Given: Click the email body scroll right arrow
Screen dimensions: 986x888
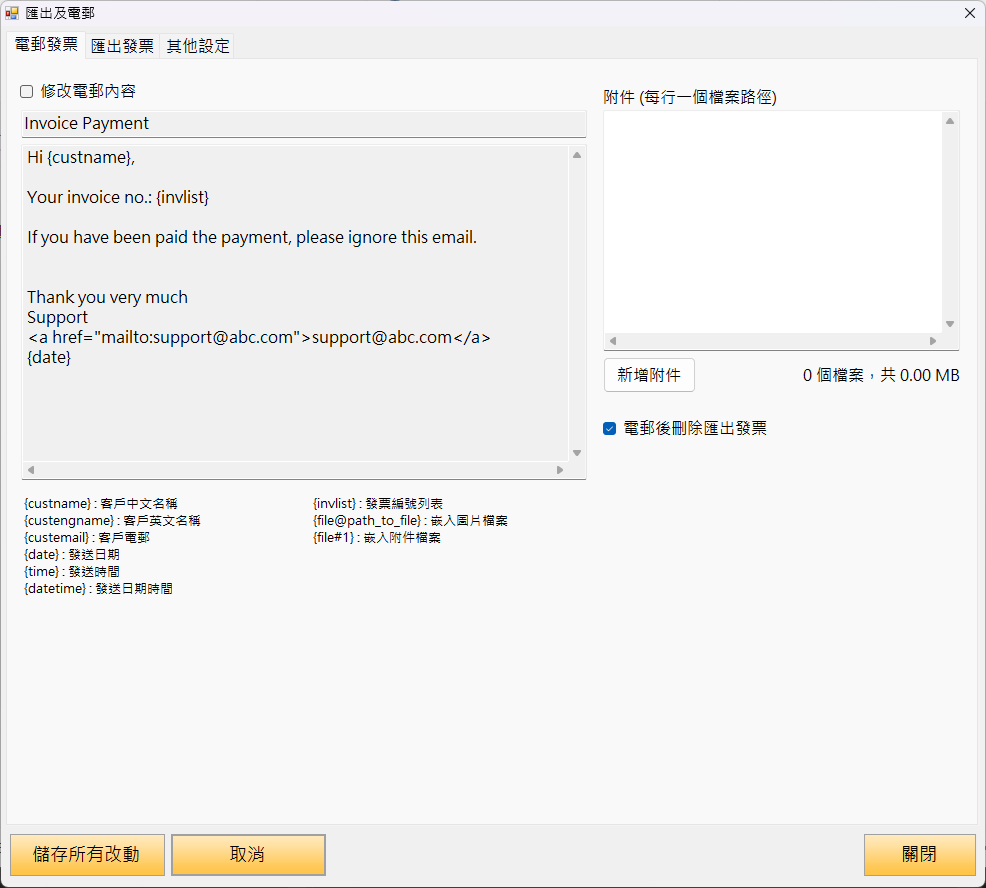Looking at the screenshot, I should pyautogui.click(x=560, y=470).
